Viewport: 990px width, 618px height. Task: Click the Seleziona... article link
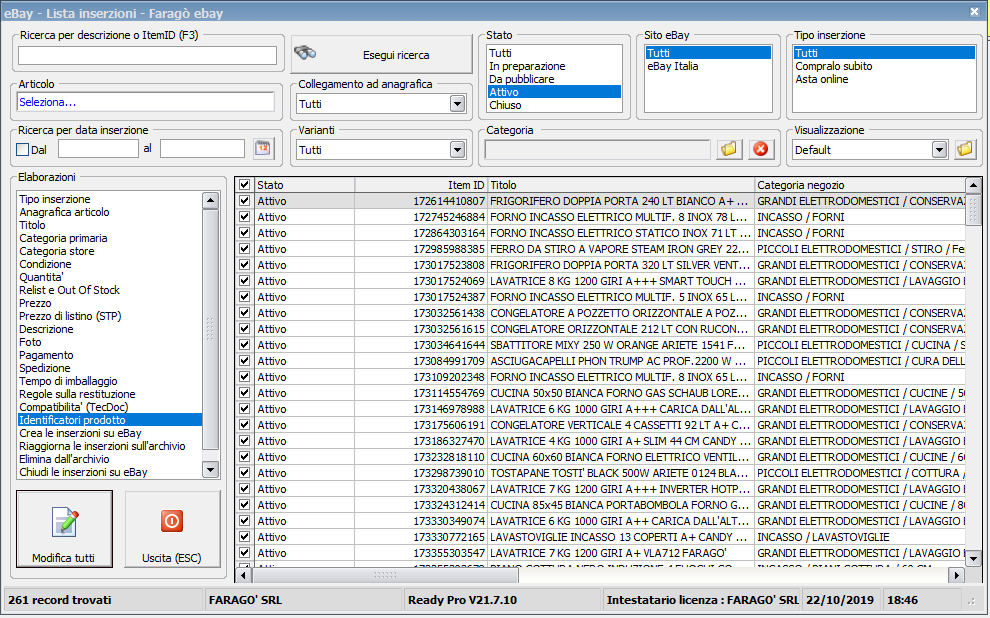coord(47,102)
